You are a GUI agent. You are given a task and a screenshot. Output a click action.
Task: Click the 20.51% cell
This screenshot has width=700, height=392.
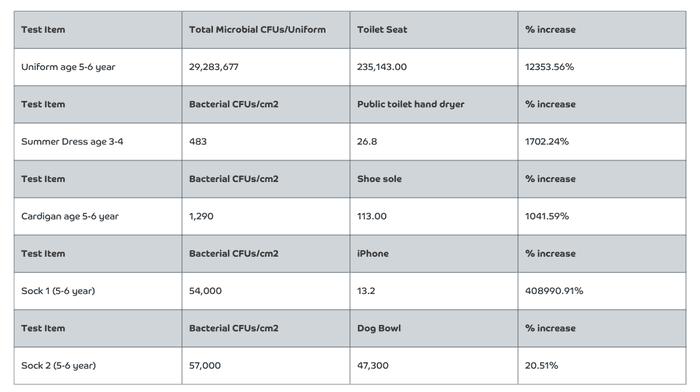coord(602,366)
